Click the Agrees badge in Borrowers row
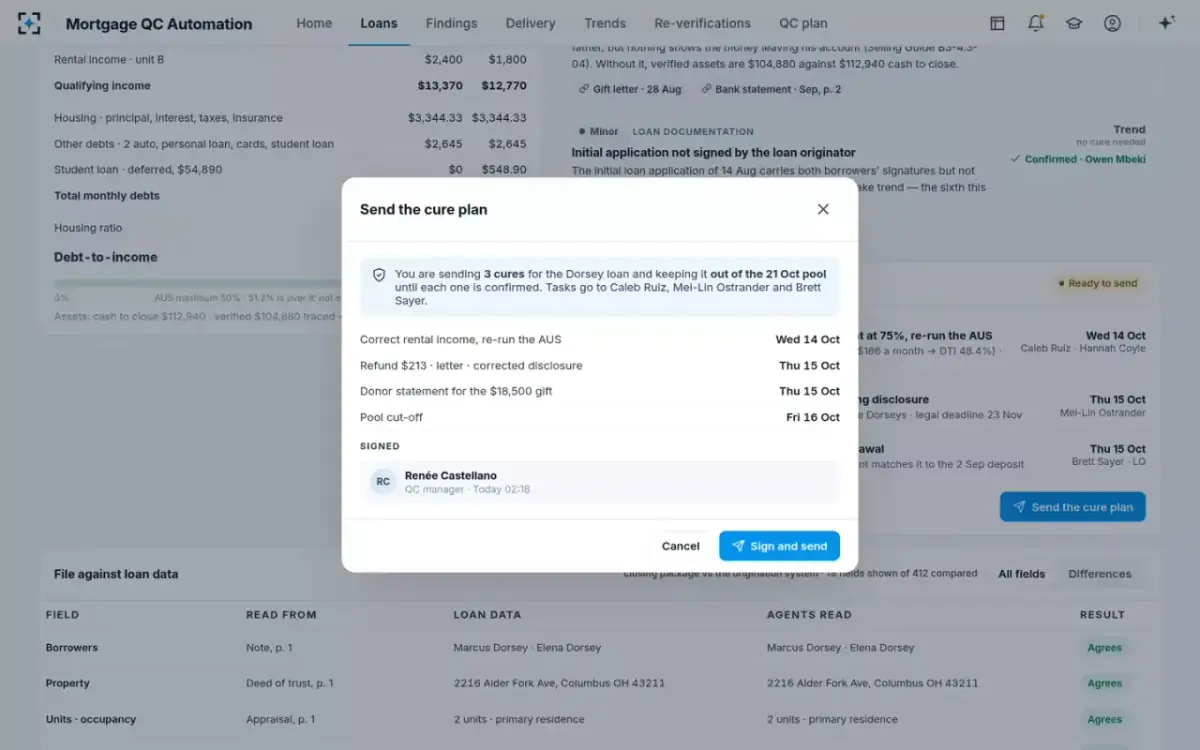Image resolution: width=1200 pixels, height=750 pixels. click(1104, 648)
